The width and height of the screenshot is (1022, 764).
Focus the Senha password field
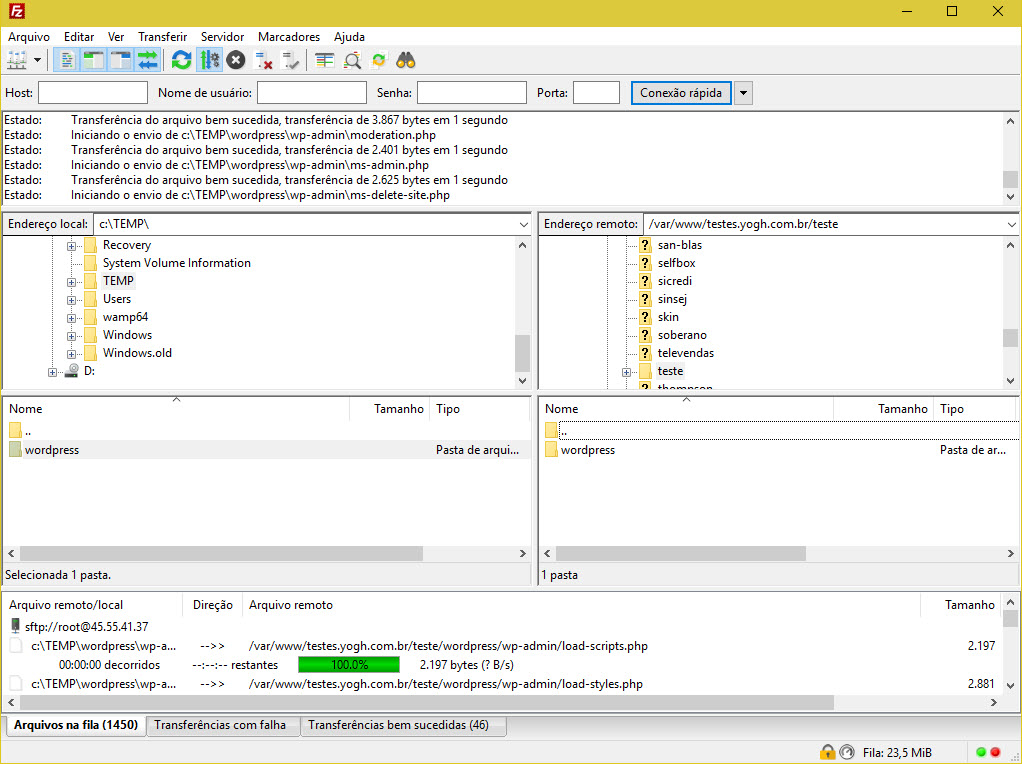click(x=472, y=93)
